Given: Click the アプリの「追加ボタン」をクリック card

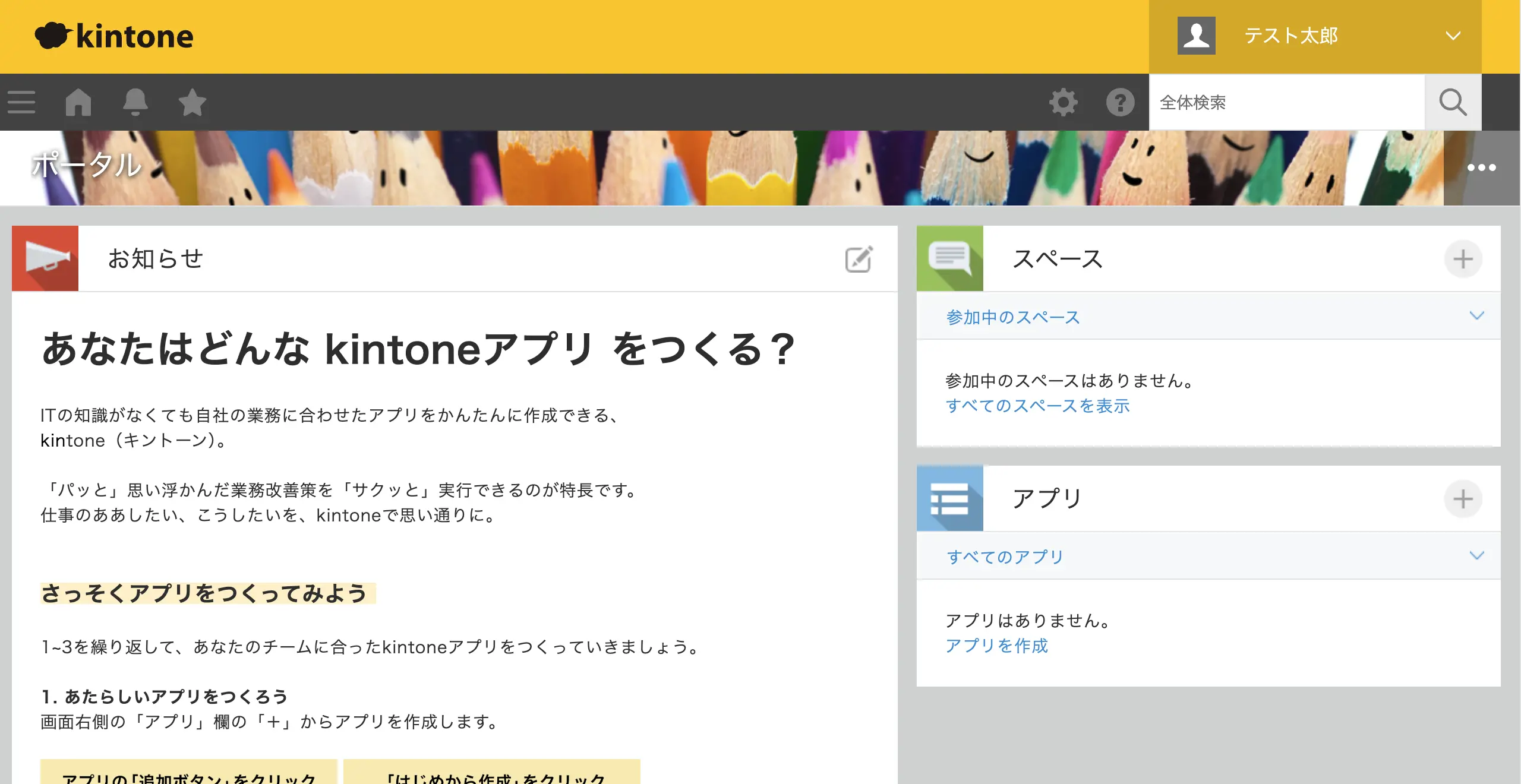Looking at the screenshot, I should point(189,772).
